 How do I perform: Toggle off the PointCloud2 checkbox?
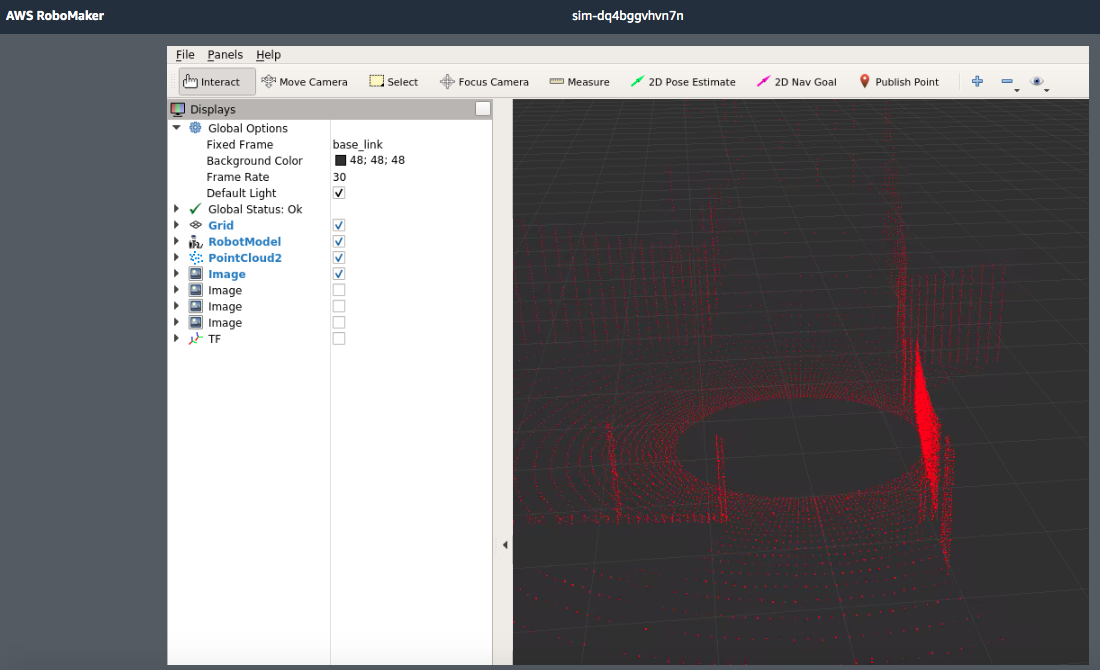click(339, 257)
